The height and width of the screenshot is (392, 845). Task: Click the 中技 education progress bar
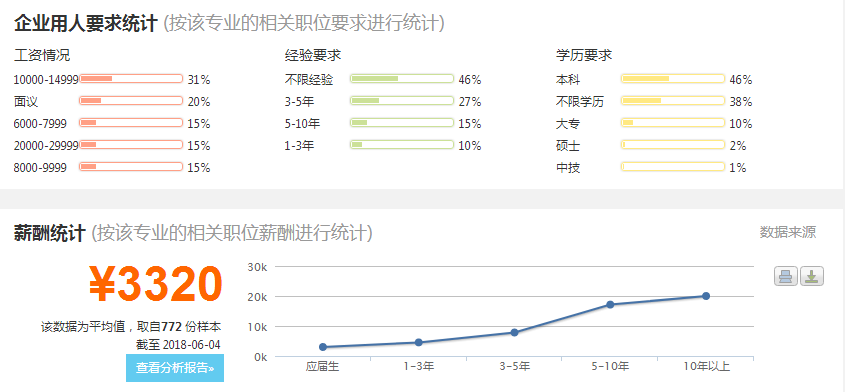tap(673, 167)
